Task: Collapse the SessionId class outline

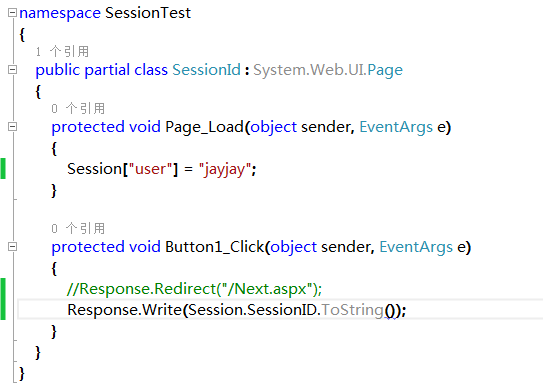Action: tap(12, 70)
